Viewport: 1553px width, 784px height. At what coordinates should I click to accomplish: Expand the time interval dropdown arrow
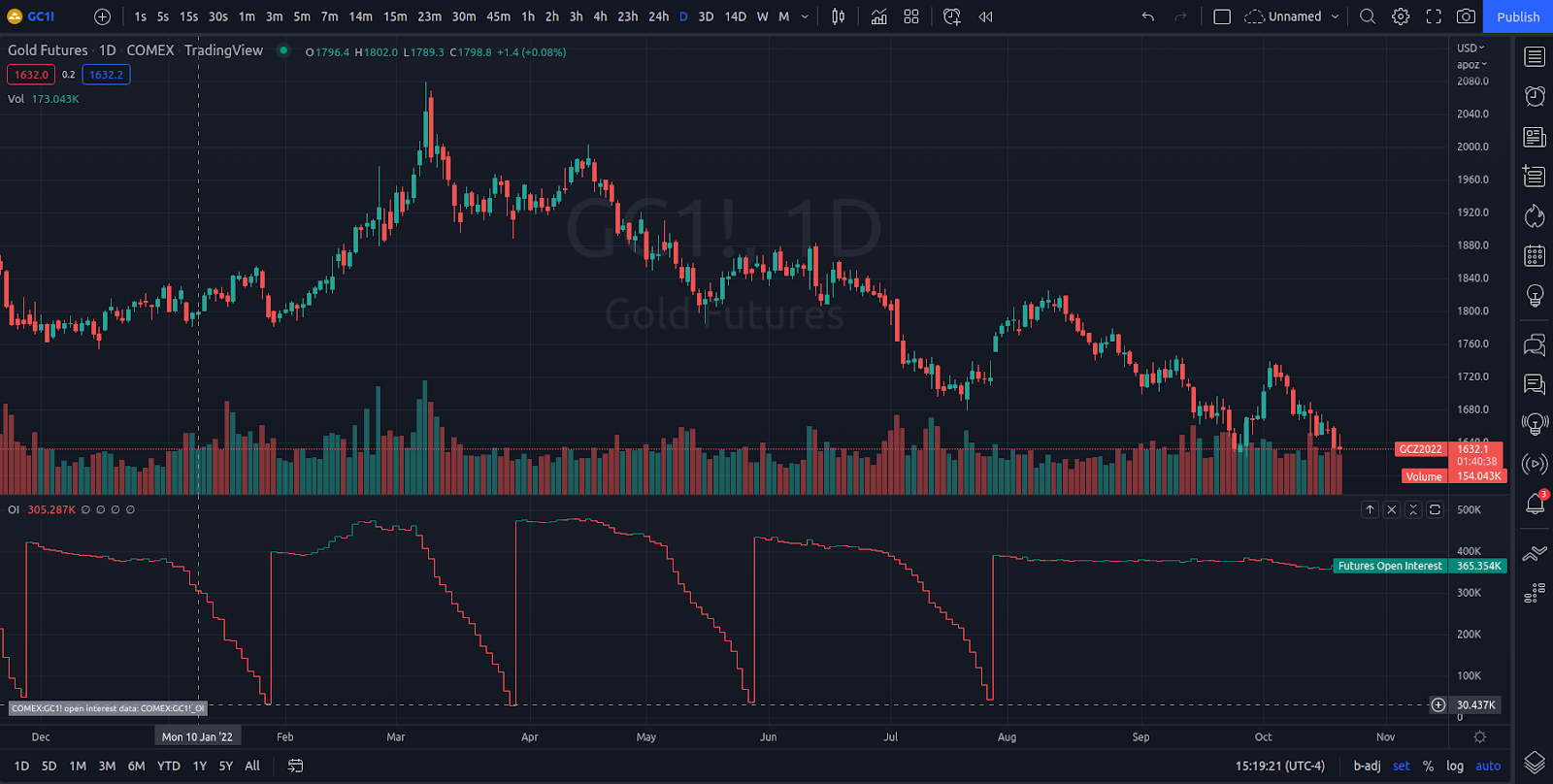point(805,16)
